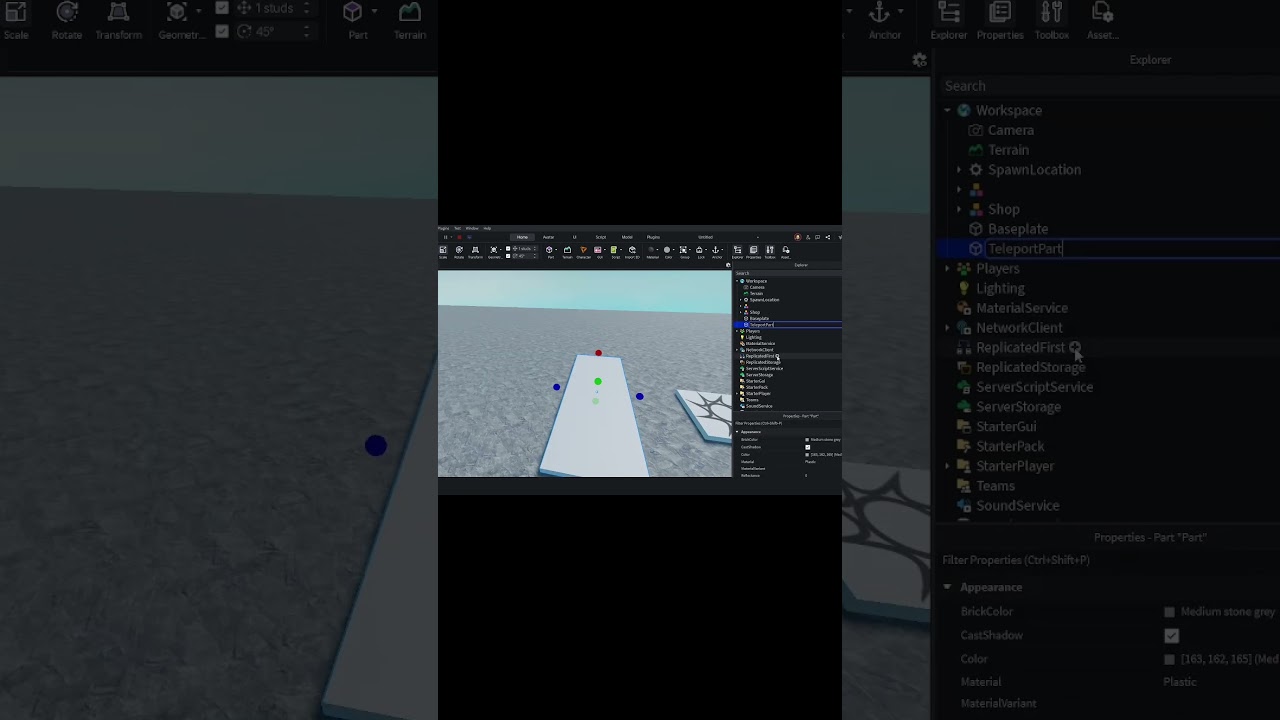The image size is (1280, 720).
Task: Toggle the CastShadow checkbox in the small Studio window
Action: click(808, 447)
